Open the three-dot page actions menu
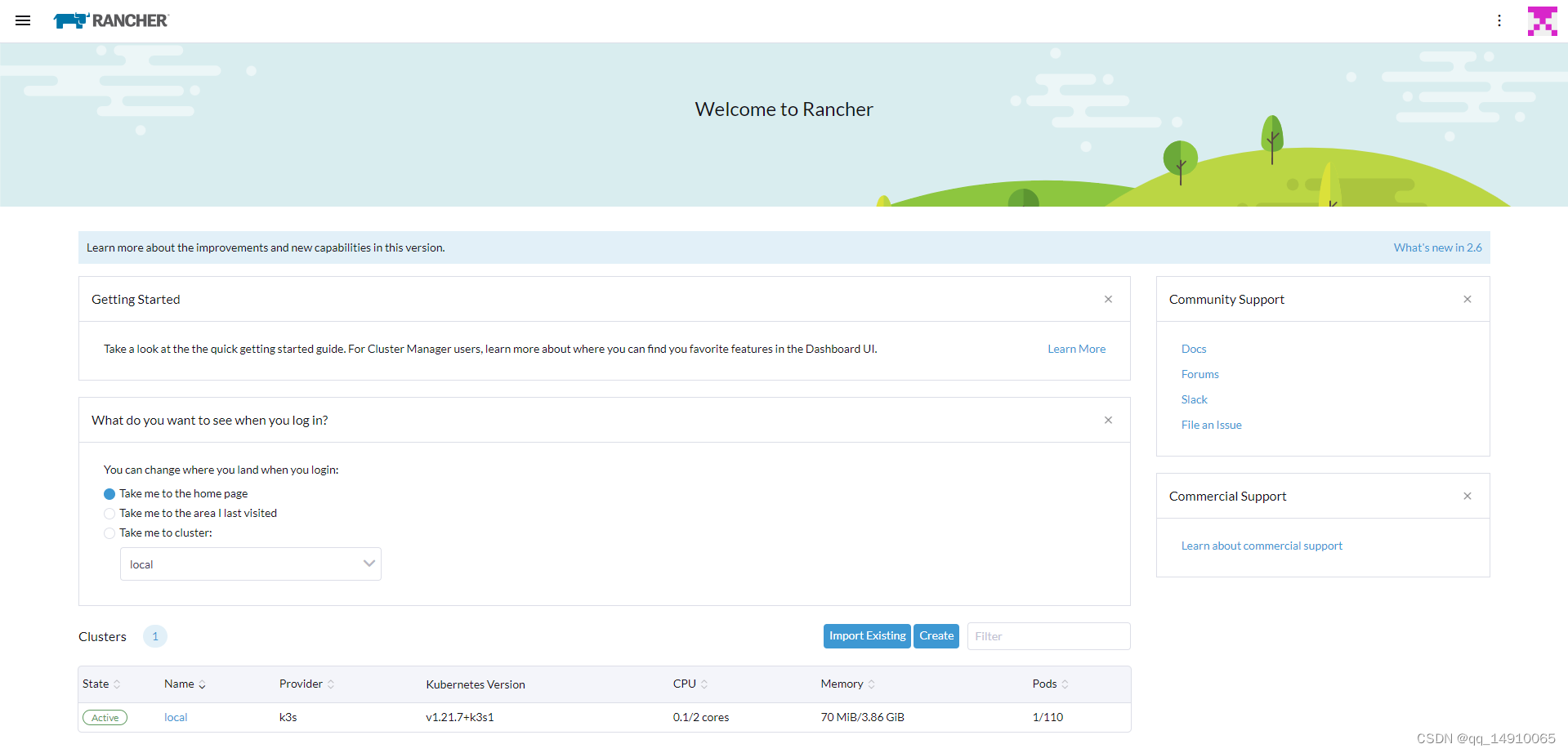Image resolution: width=1568 pixels, height=753 pixels. coord(1499,20)
